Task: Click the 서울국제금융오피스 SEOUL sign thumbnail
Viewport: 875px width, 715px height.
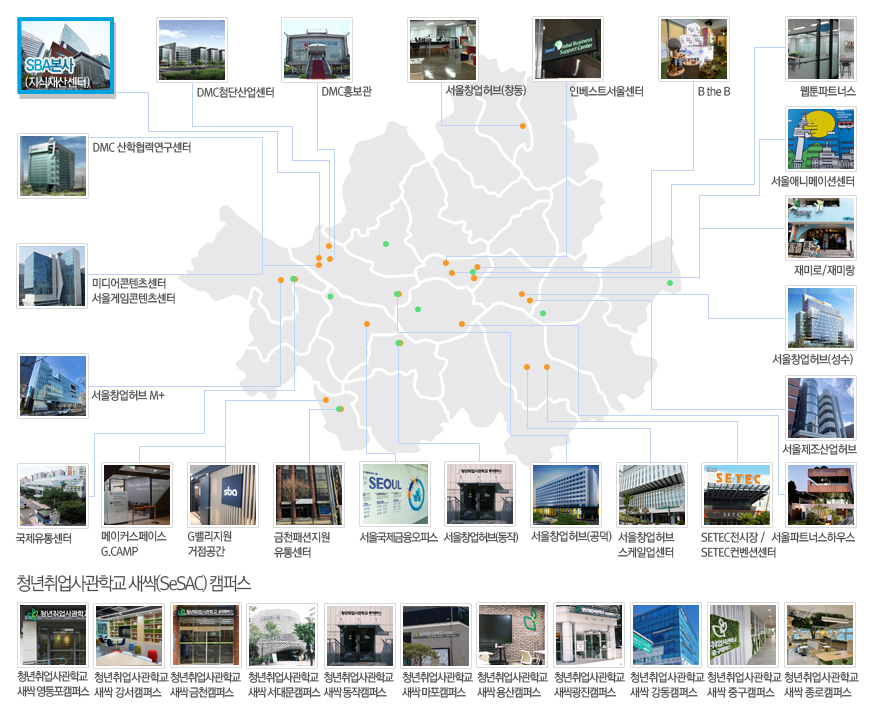Action: [x=395, y=494]
